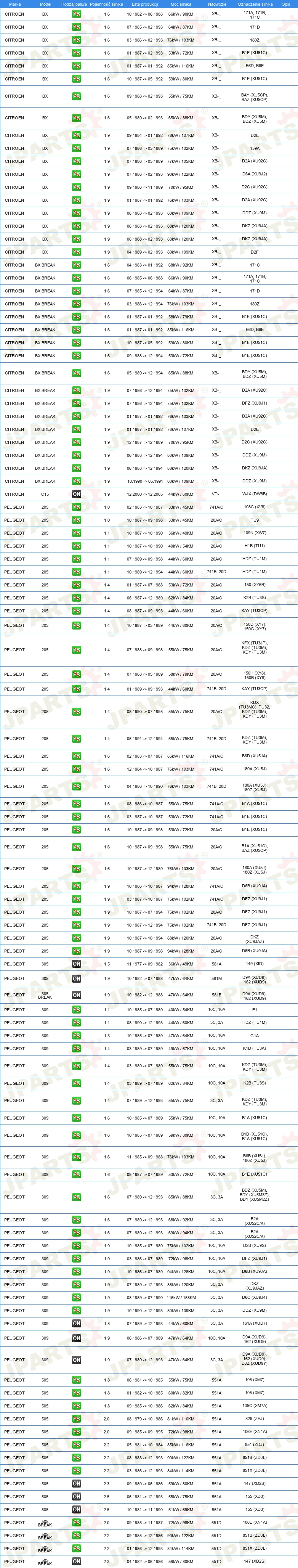Click the ON icon in the 505 51kW / 69KM row
The image size is (298, 1568).
point(76,1510)
